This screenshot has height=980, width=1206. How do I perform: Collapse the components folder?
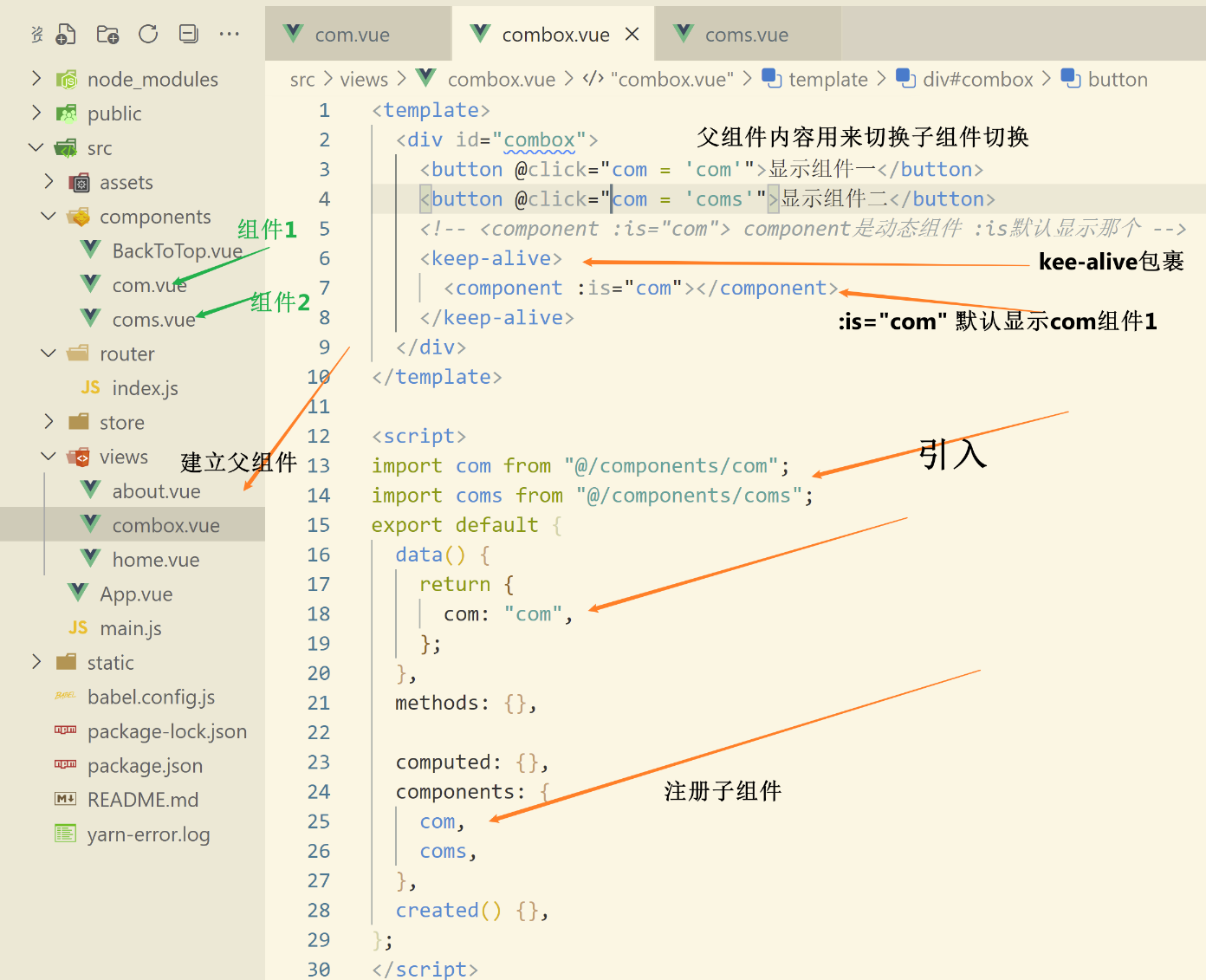(48, 216)
